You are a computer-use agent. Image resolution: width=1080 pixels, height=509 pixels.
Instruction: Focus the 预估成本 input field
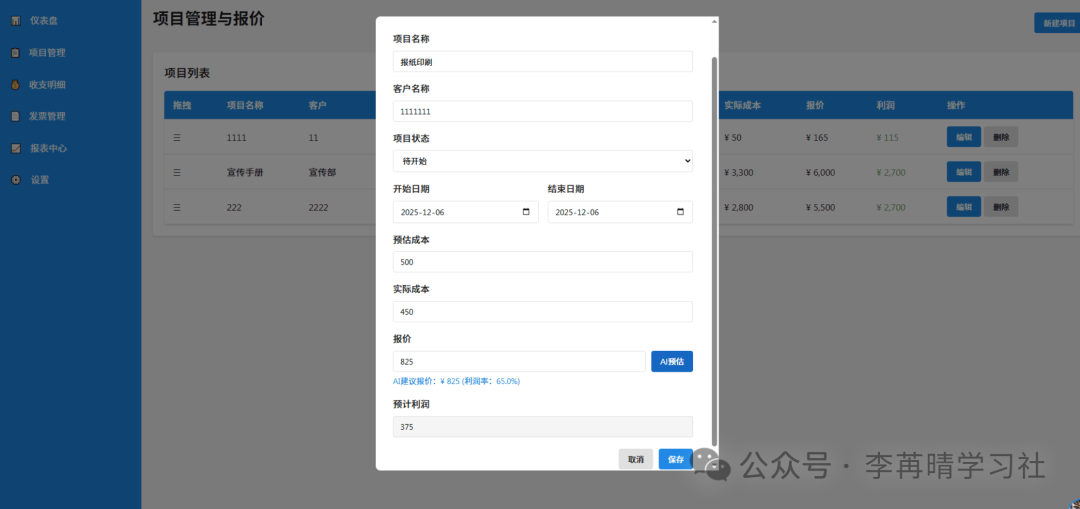point(542,262)
